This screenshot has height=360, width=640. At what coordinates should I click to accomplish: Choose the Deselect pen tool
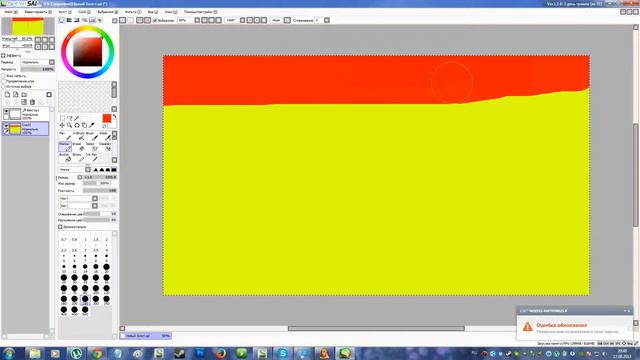point(104,147)
